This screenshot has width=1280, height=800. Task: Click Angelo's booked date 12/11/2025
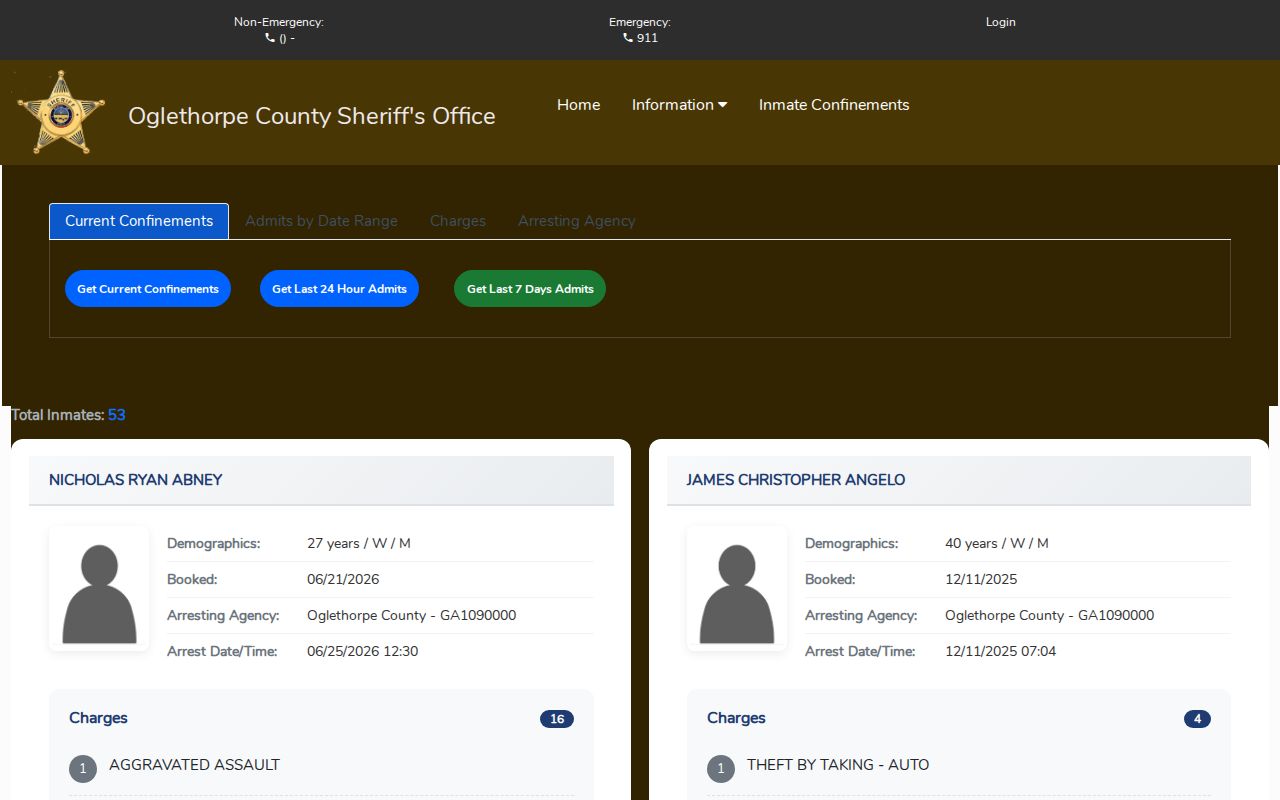point(981,579)
